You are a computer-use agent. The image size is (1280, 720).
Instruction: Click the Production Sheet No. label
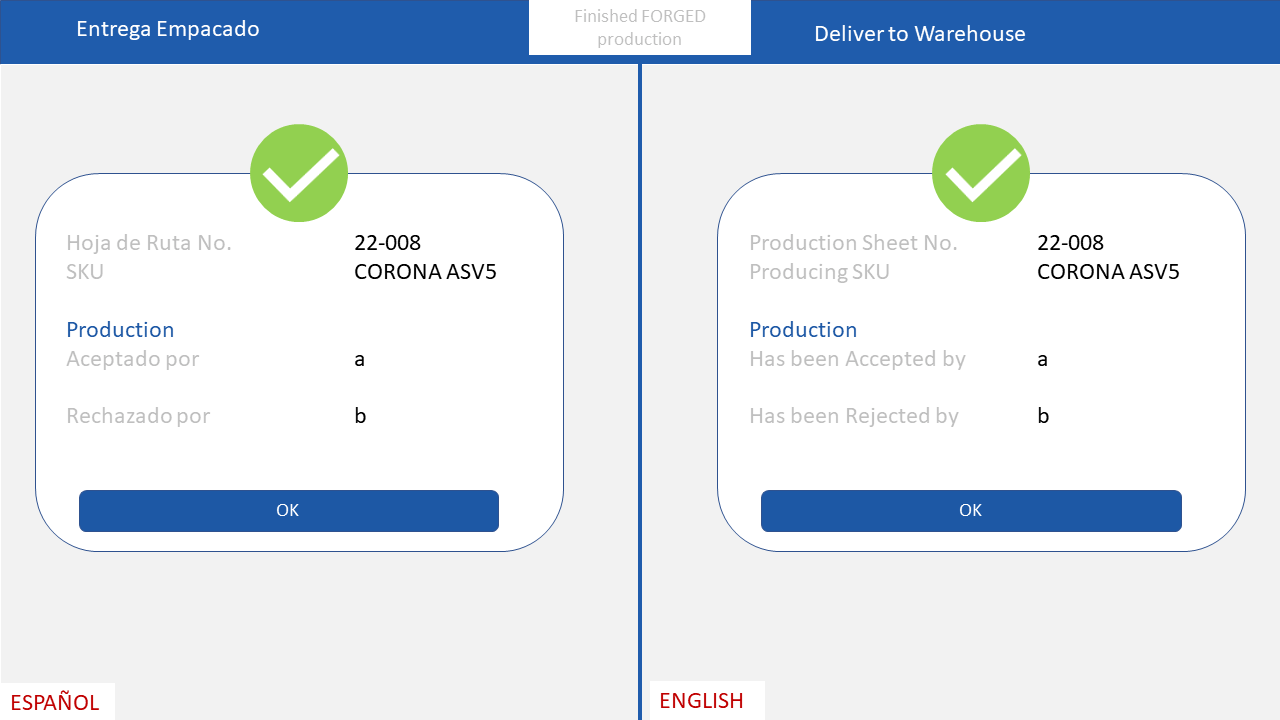pos(853,243)
